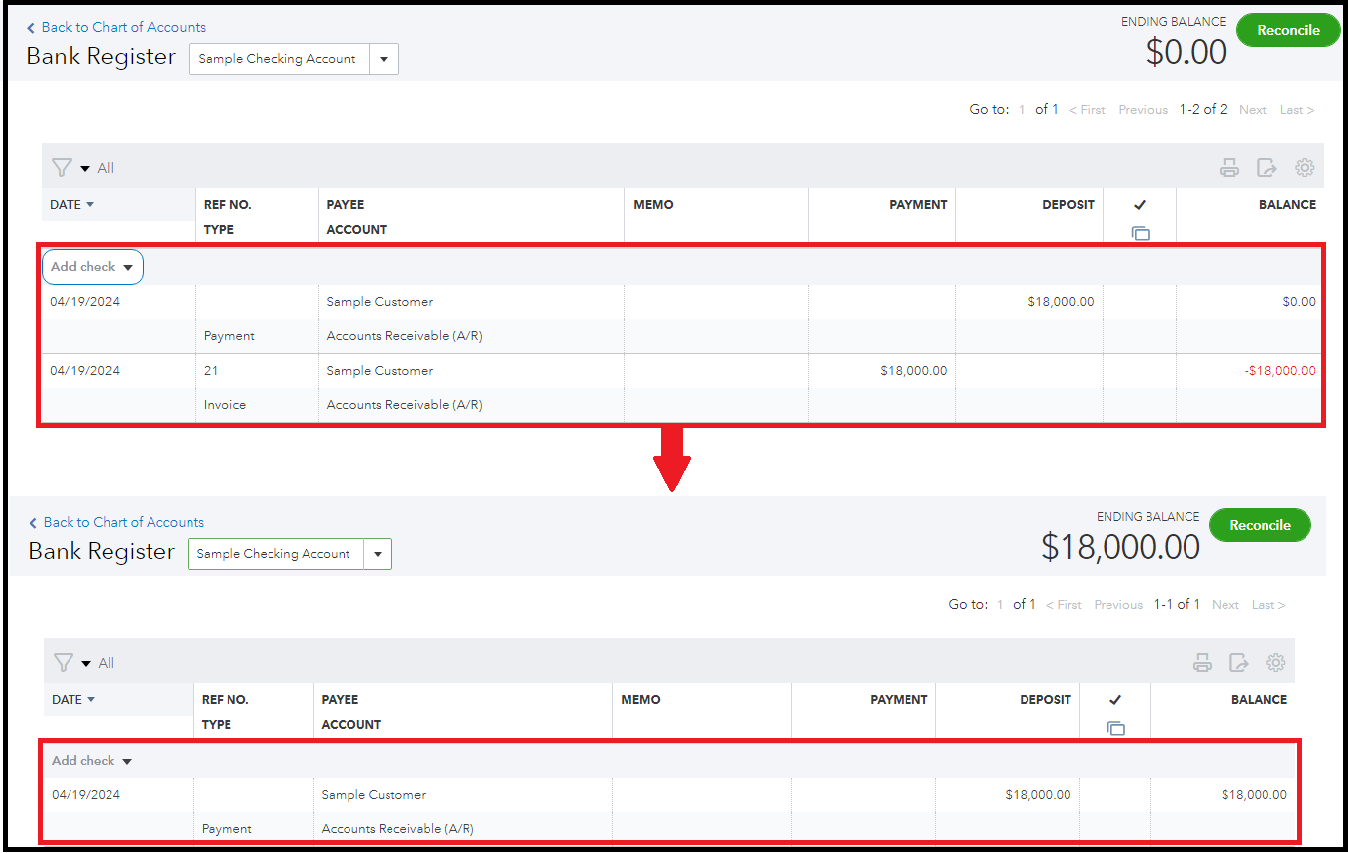Follow the upper Back to Chart of Accounts link
Image resolution: width=1348 pixels, height=853 pixels.
click(x=123, y=27)
